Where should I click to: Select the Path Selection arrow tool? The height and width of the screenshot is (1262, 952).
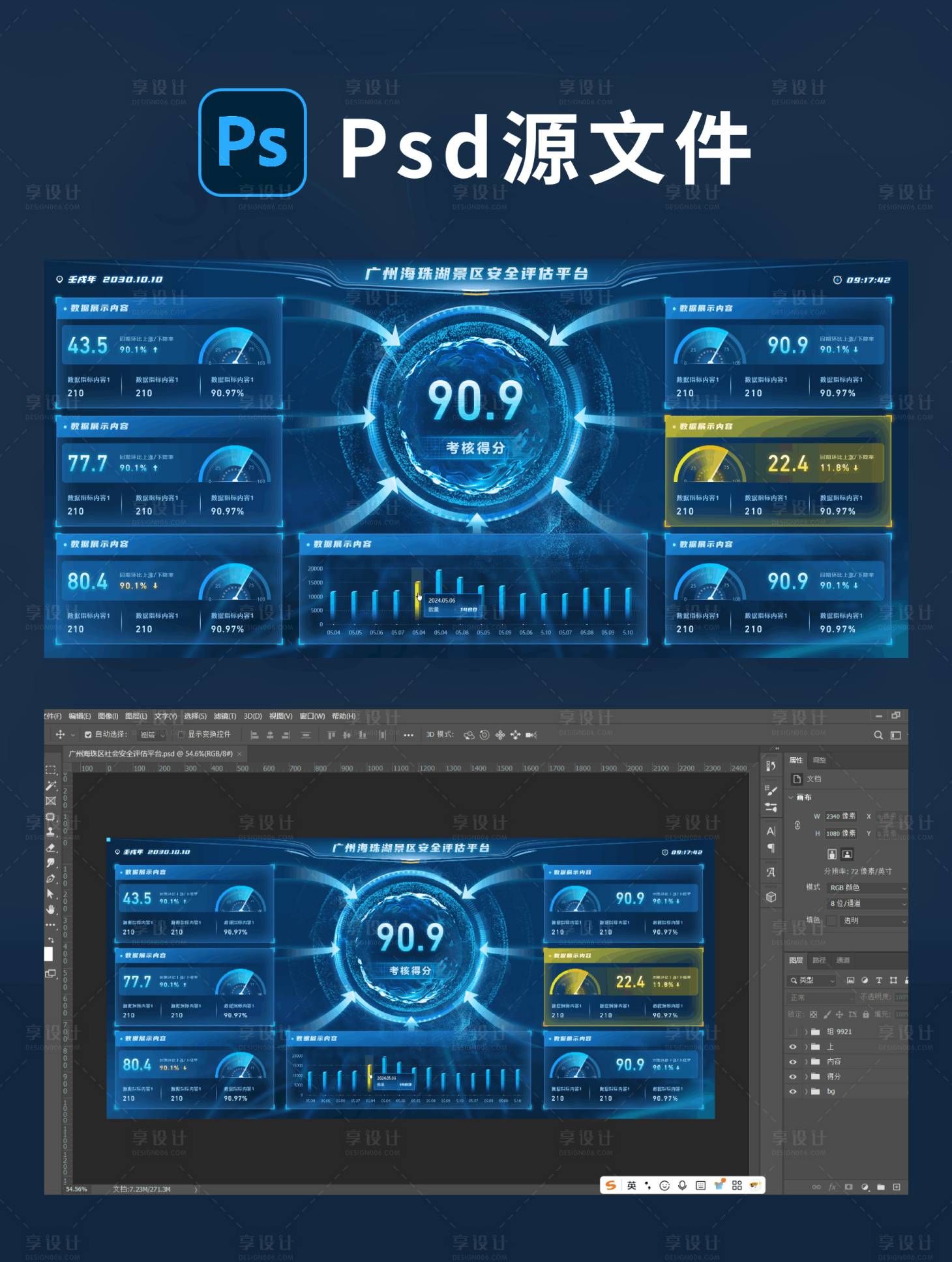(x=51, y=894)
